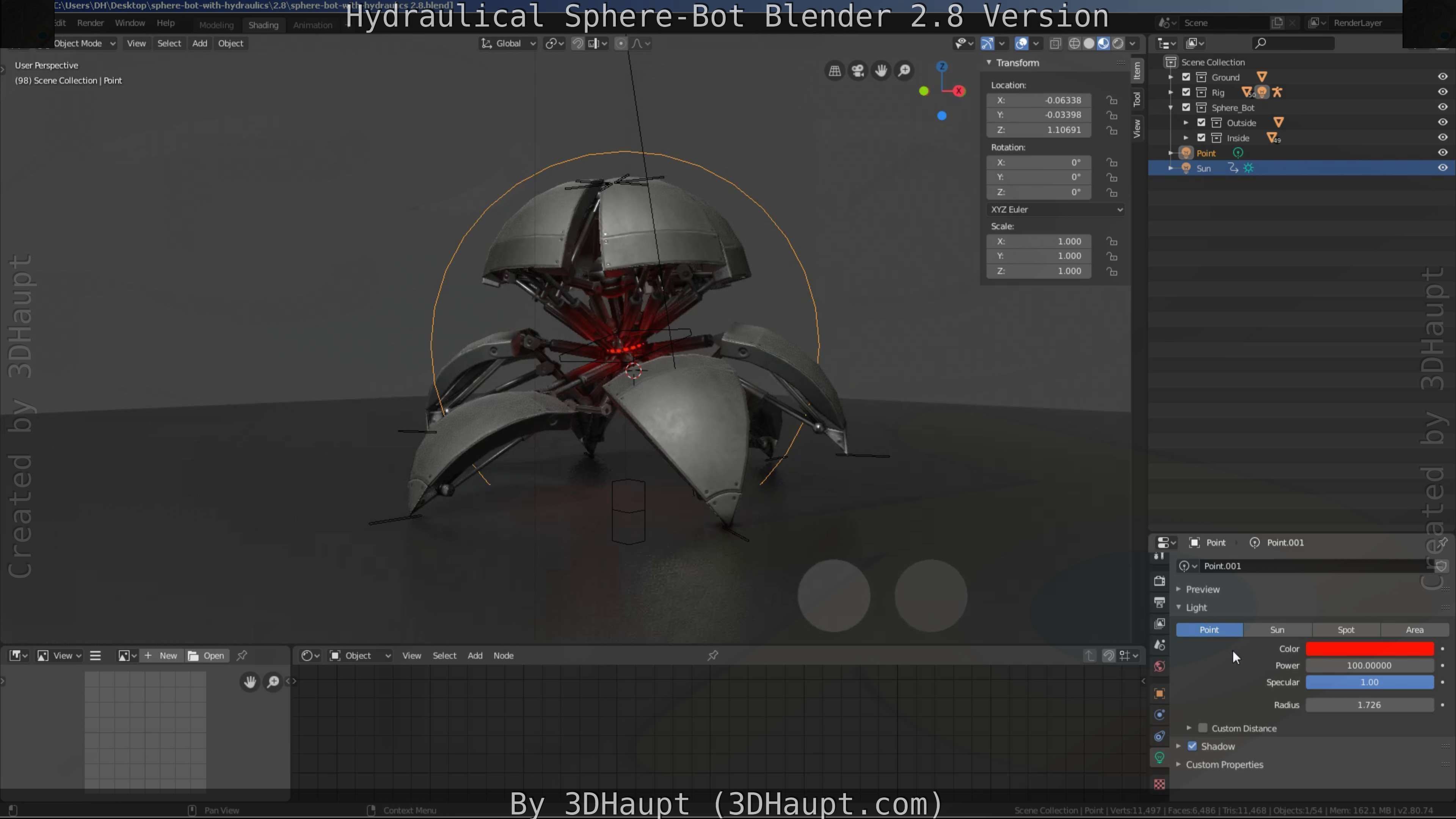Open XYZ Euler rotation mode dropdown
The height and width of the screenshot is (819, 1456).
pos(1056,209)
